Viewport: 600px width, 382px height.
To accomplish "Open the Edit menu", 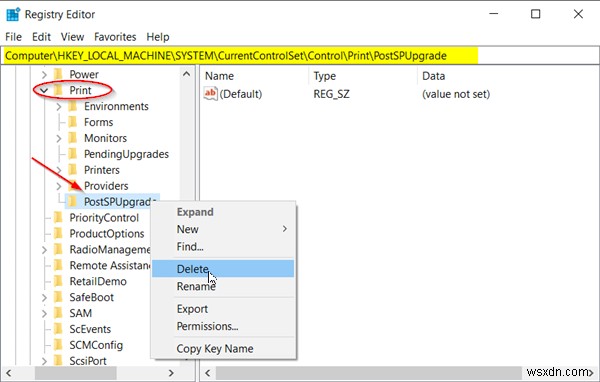I will tap(41, 37).
